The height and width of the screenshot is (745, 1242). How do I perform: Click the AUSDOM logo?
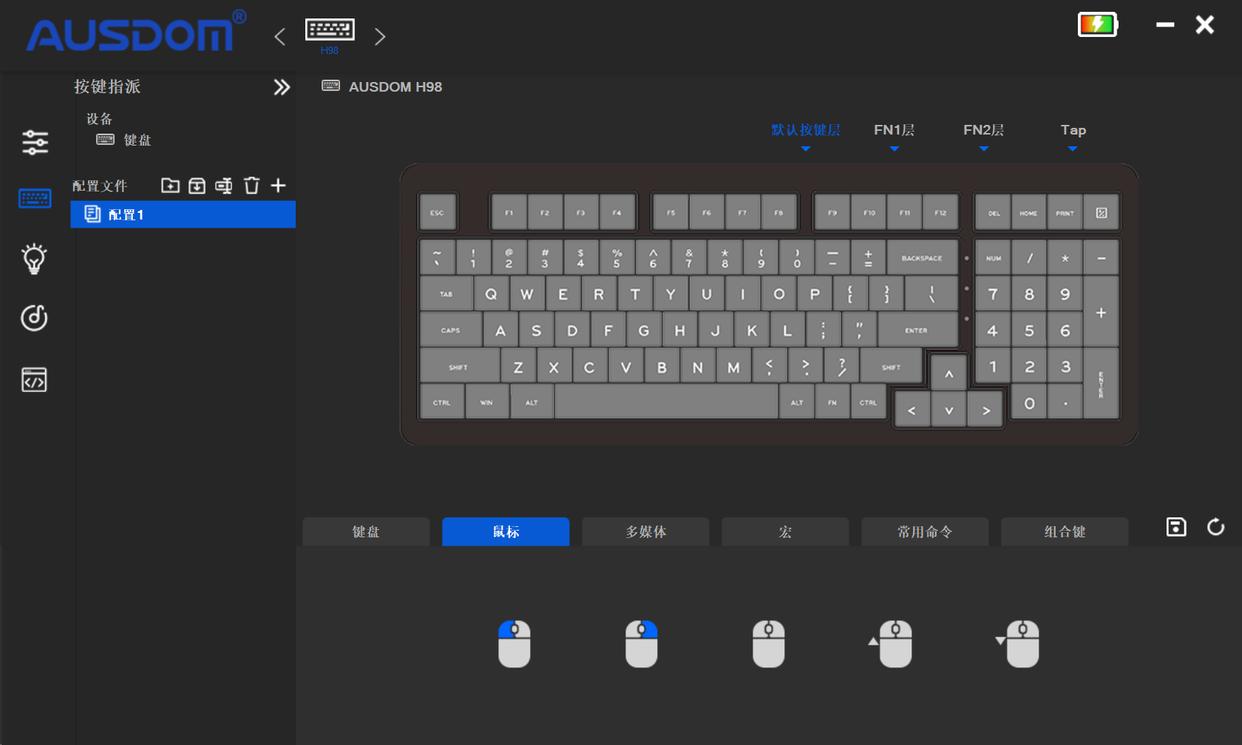click(x=136, y=32)
